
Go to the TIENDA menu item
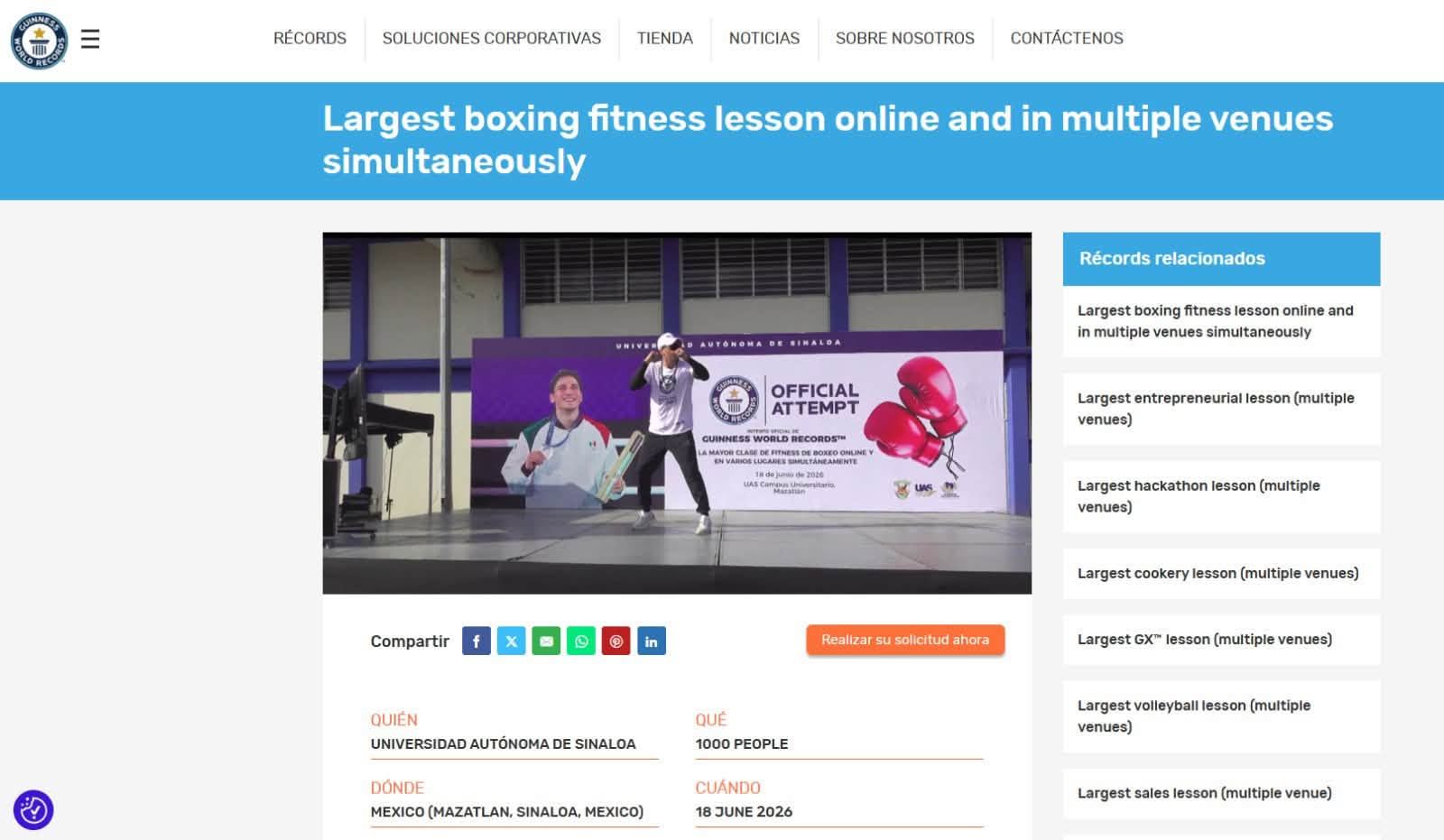pos(665,38)
